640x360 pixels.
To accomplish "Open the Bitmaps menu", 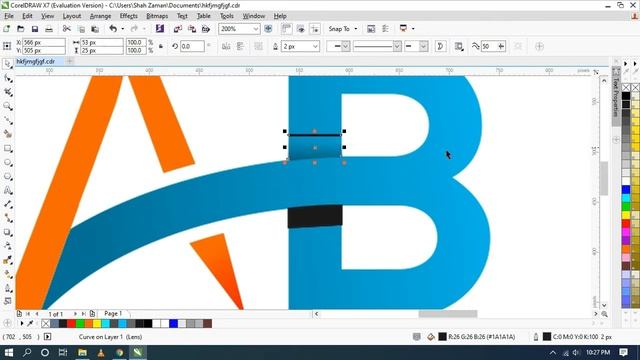I will pos(157,16).
